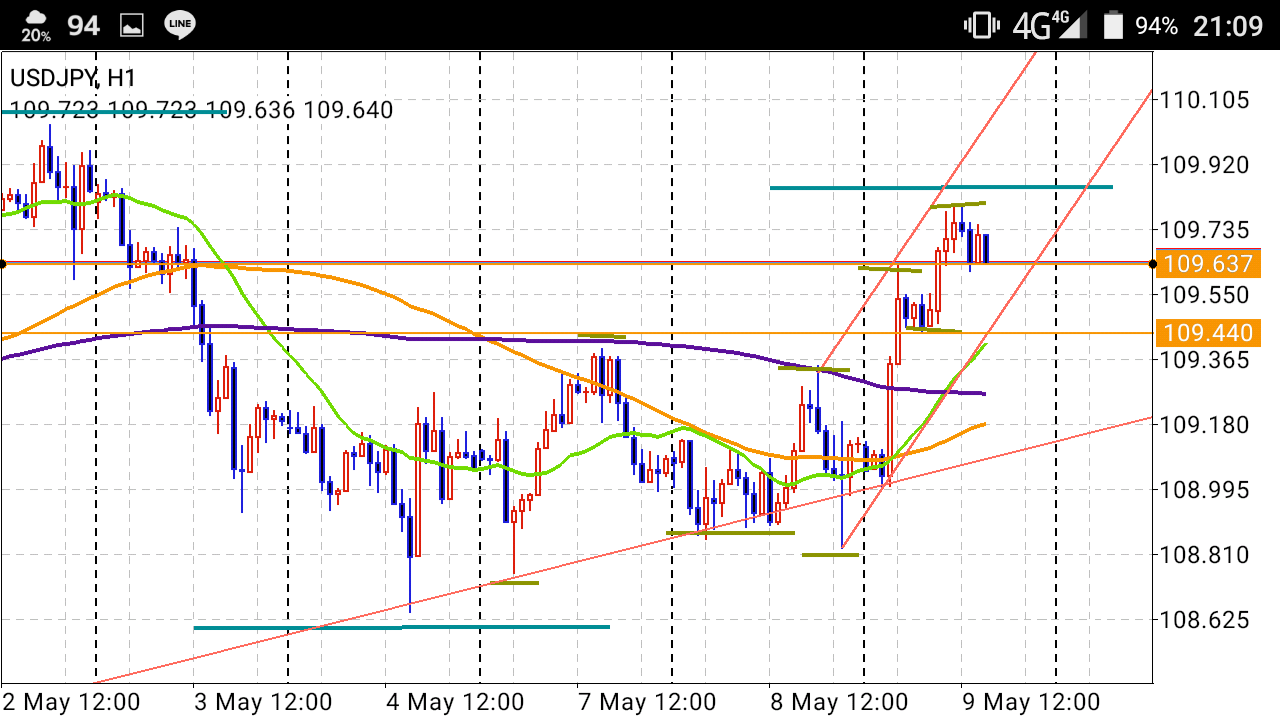Tap the LINE notification icon

(x=180, y=25)
